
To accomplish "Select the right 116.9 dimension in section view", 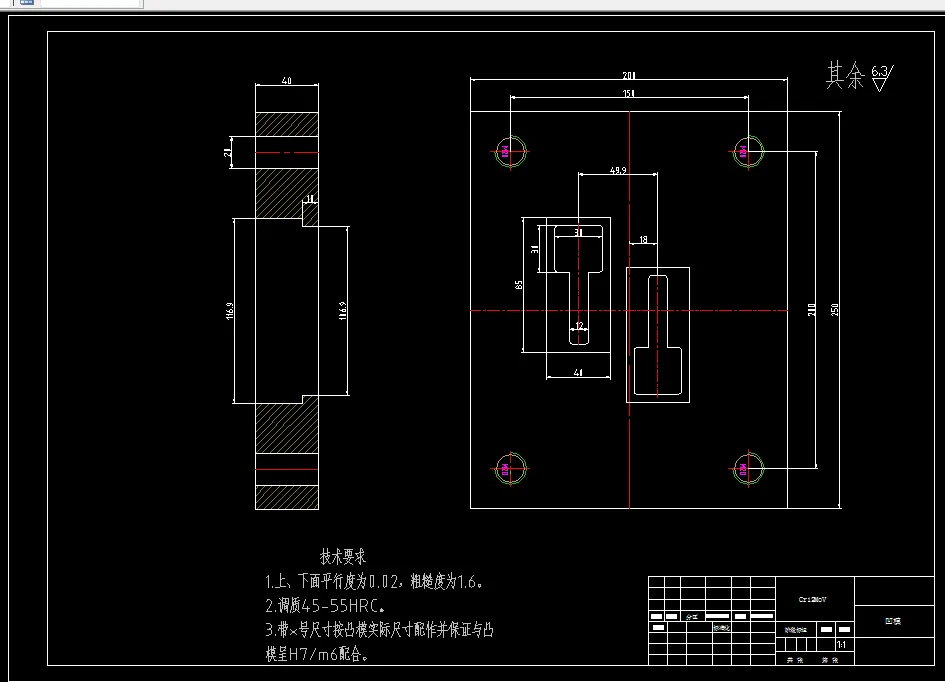I will [342, 311].
